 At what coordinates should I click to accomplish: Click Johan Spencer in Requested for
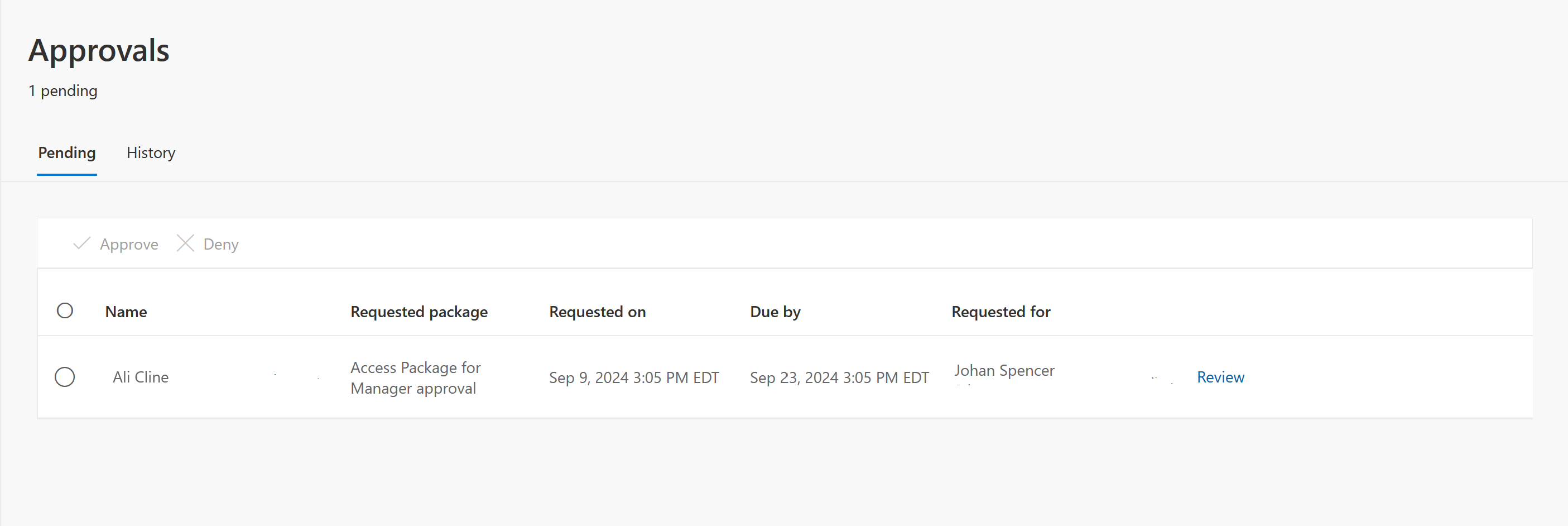(1004, 370)
